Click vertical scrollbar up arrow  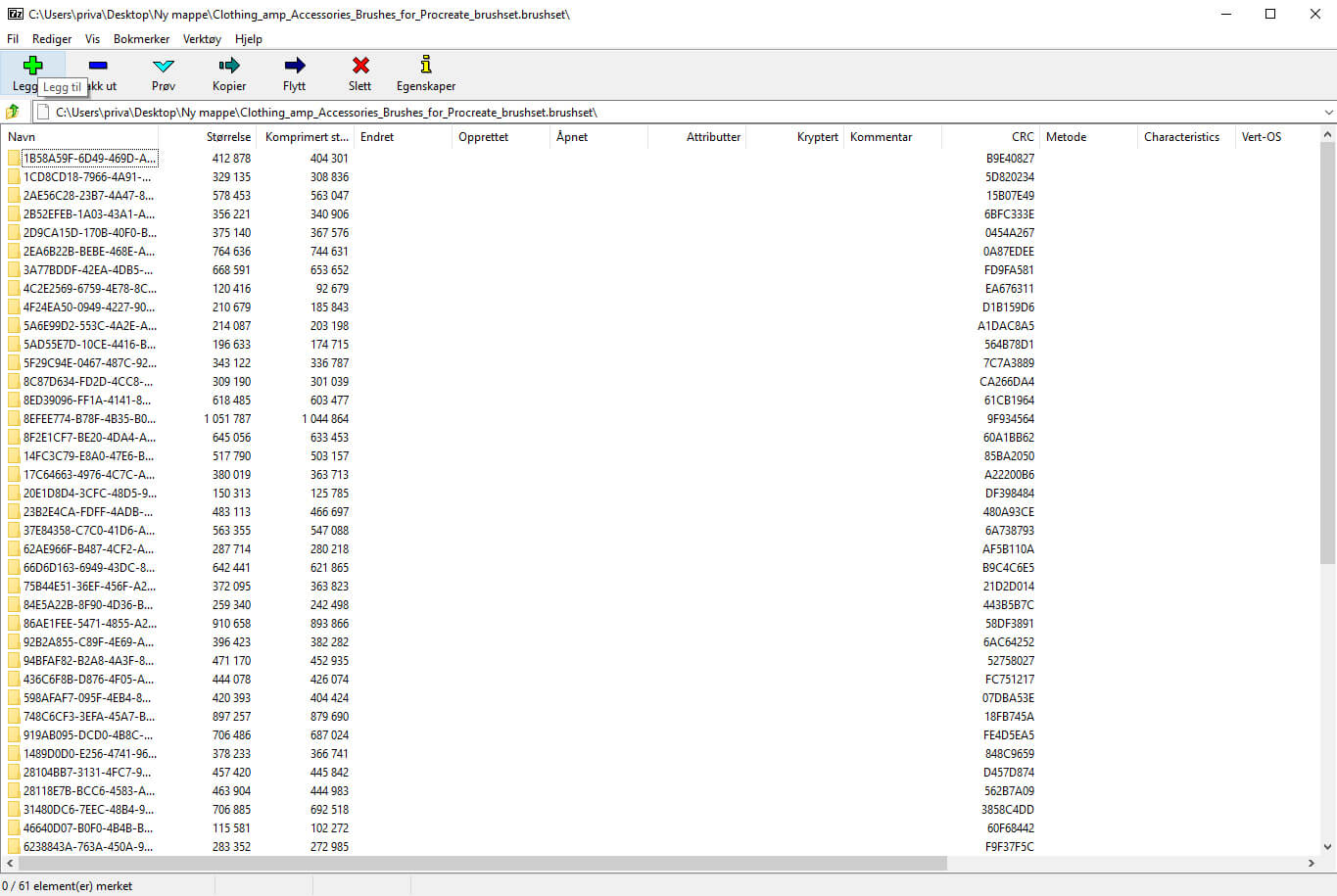(x=1328, y=134)
